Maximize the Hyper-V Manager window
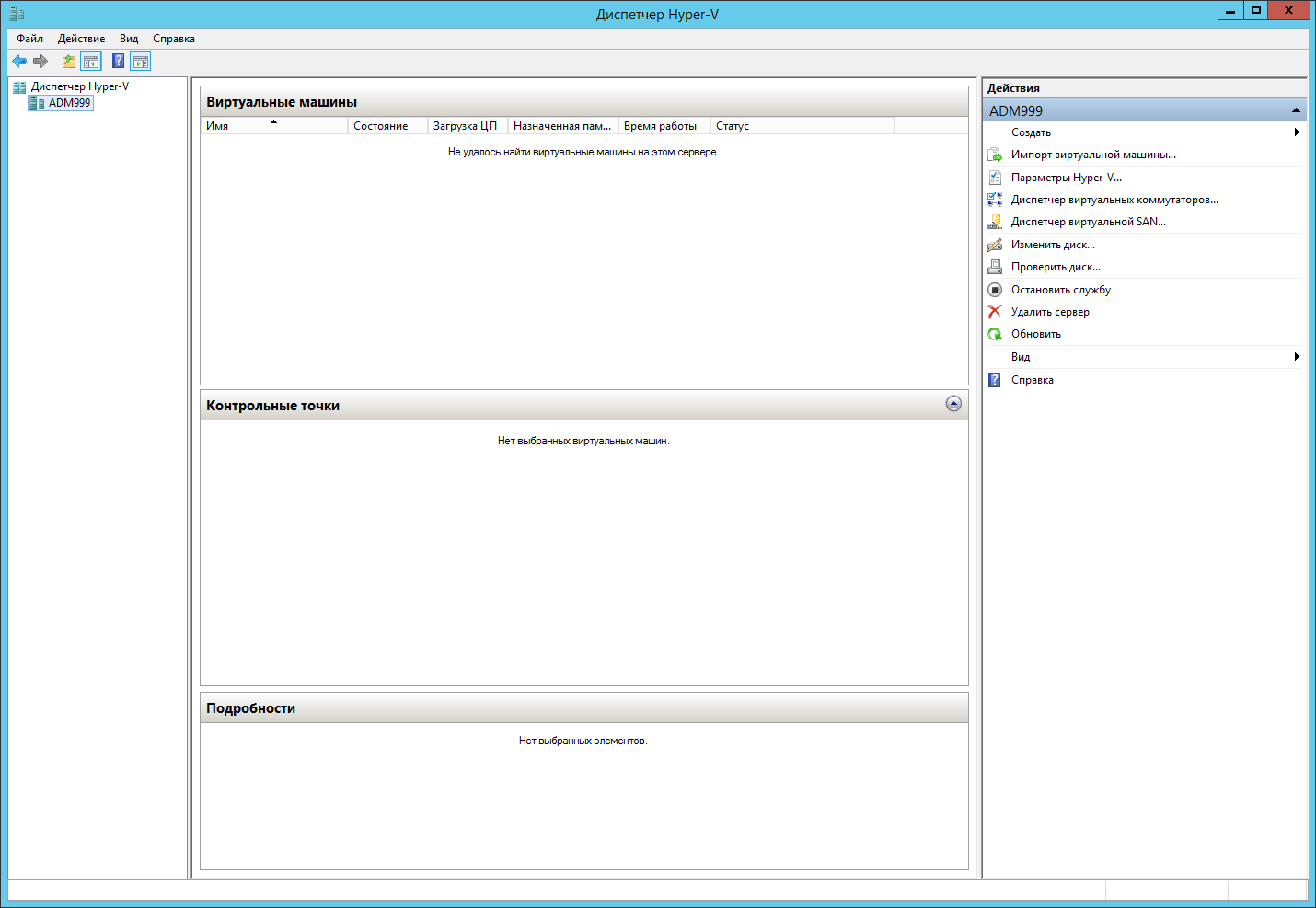The height and width of the screenshot is (908, 1316). pyautogui.click(x=1256, y=11)
